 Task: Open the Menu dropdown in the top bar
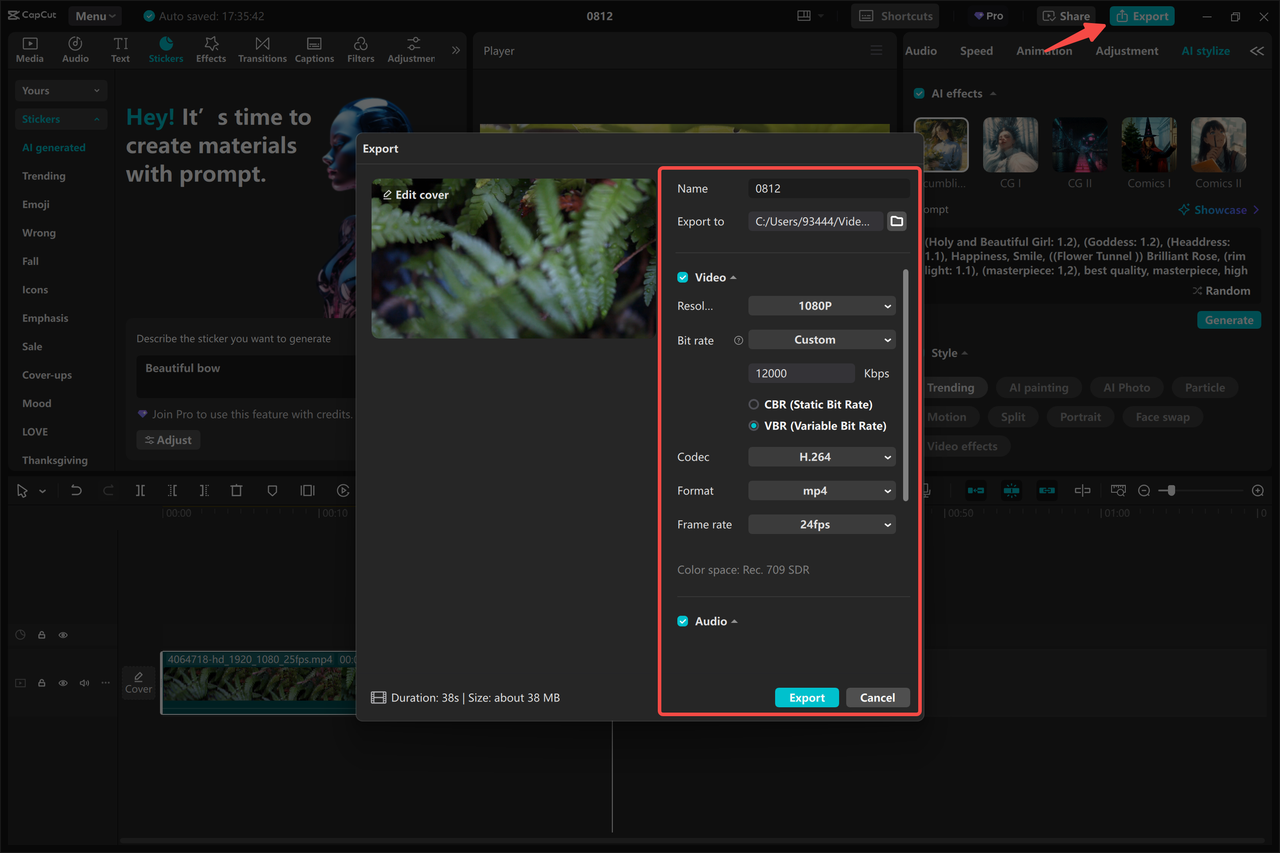click(x=93, y=15)
